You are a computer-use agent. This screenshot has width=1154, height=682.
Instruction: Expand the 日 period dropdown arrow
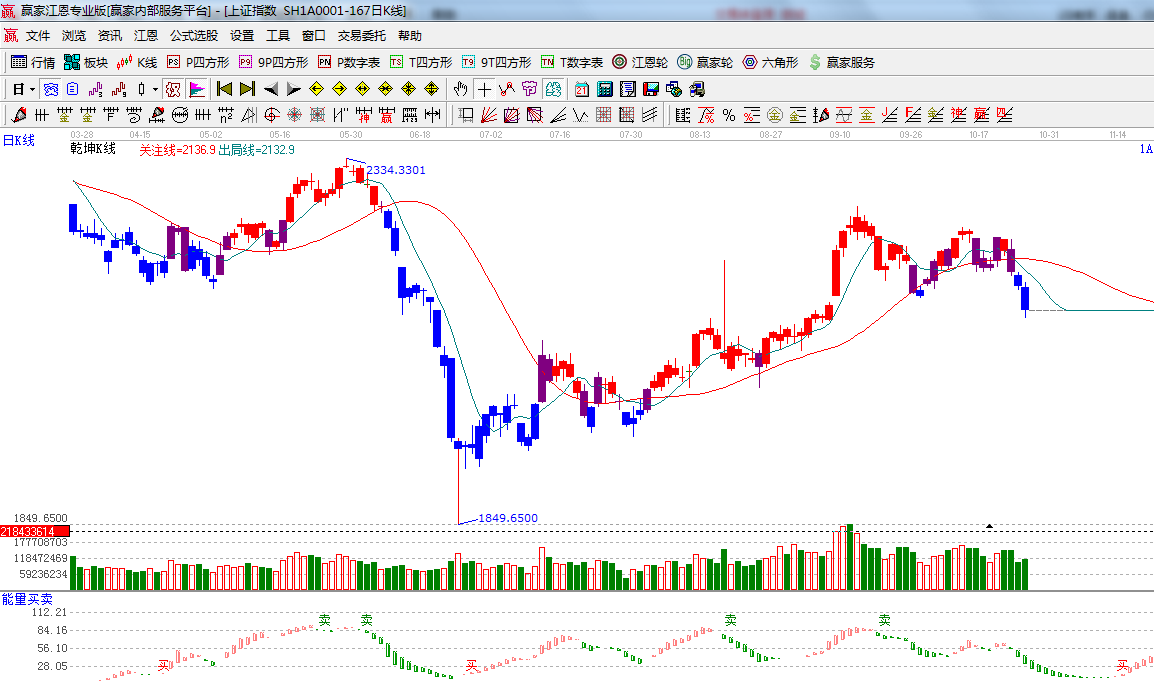31,89
